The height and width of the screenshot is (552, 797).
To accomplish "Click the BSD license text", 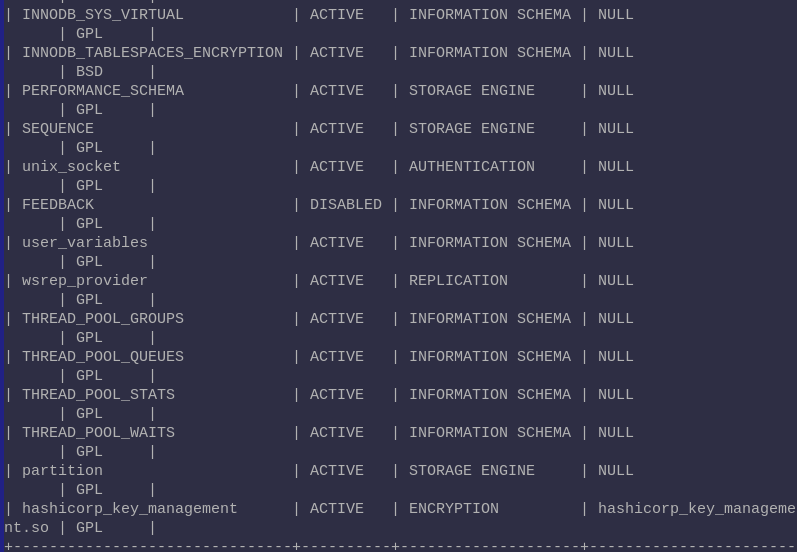I will (89, 72).
